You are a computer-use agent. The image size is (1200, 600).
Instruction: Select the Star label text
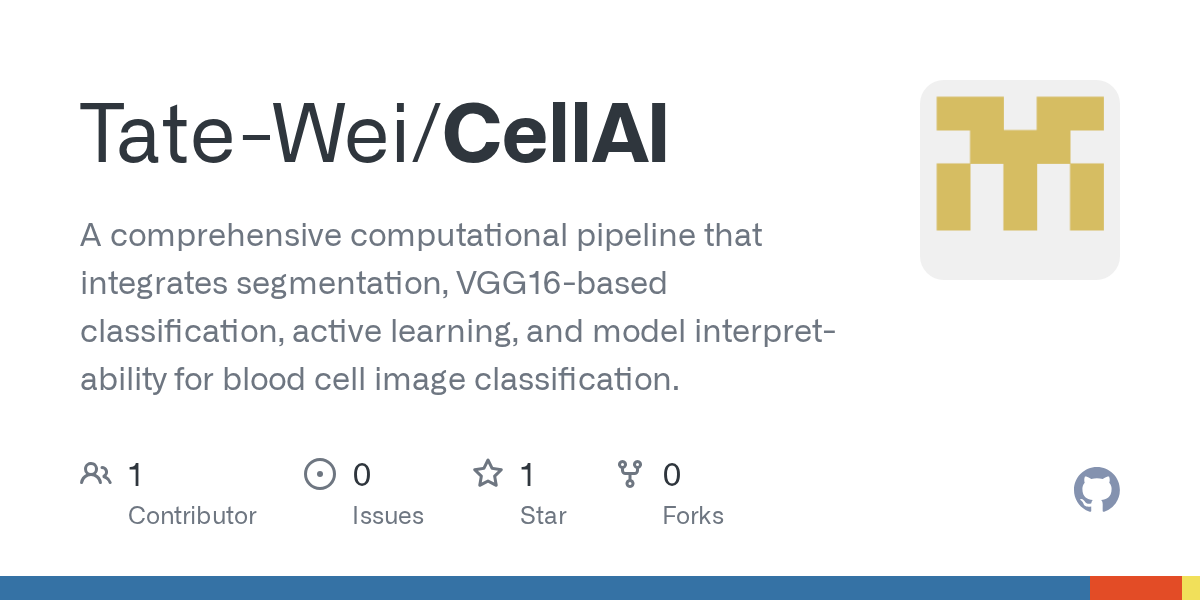click(x=543, y=516)
